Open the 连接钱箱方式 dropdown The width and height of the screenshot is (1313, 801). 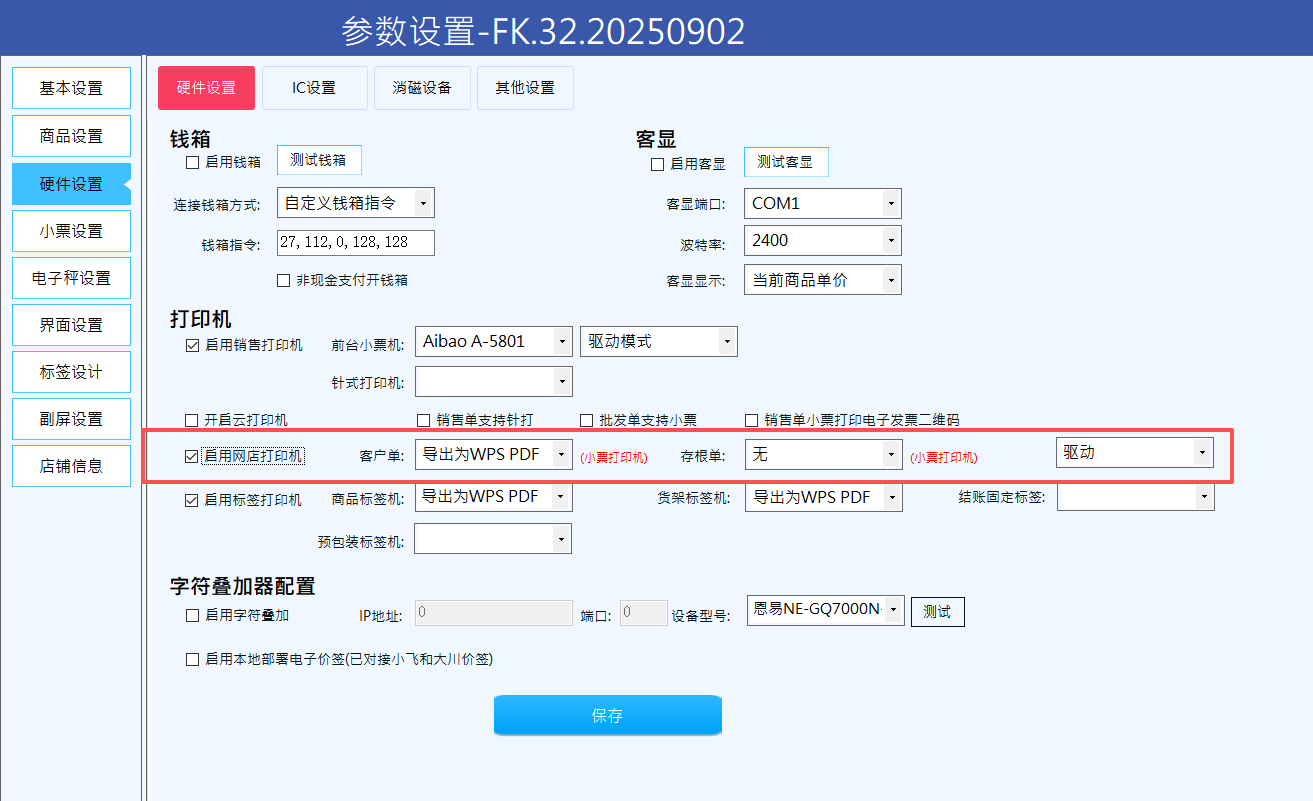coord(355,203)
